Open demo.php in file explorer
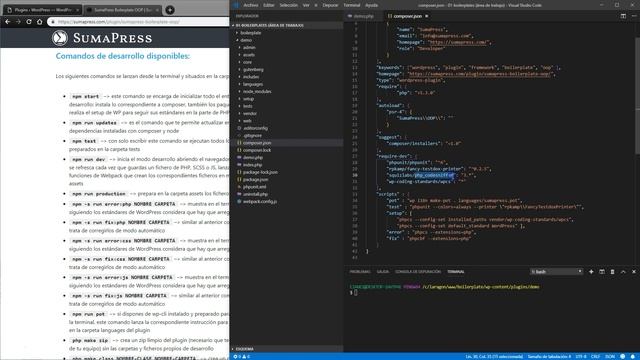 253,158
